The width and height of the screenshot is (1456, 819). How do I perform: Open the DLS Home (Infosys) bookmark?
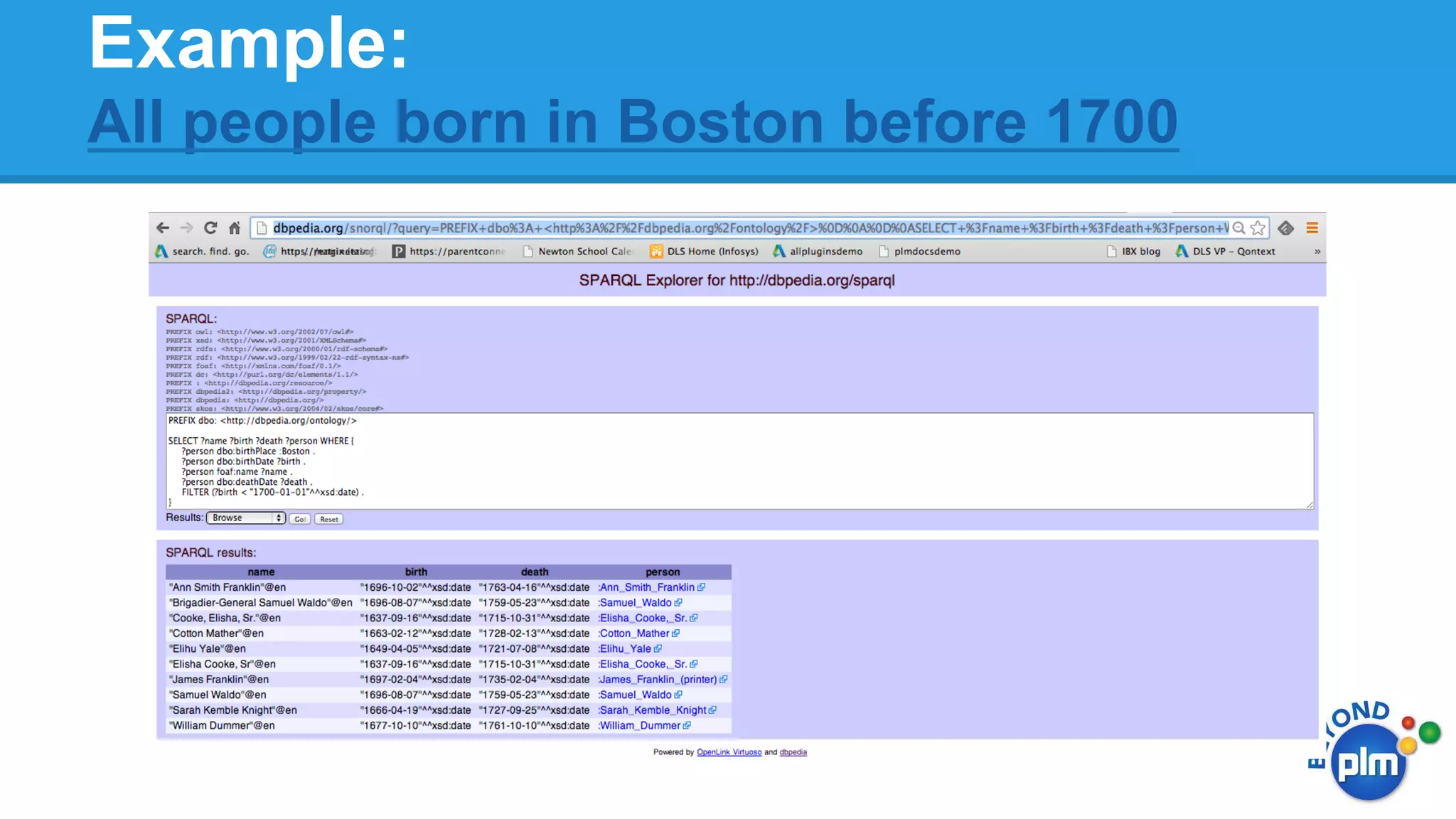coord(705,251)
